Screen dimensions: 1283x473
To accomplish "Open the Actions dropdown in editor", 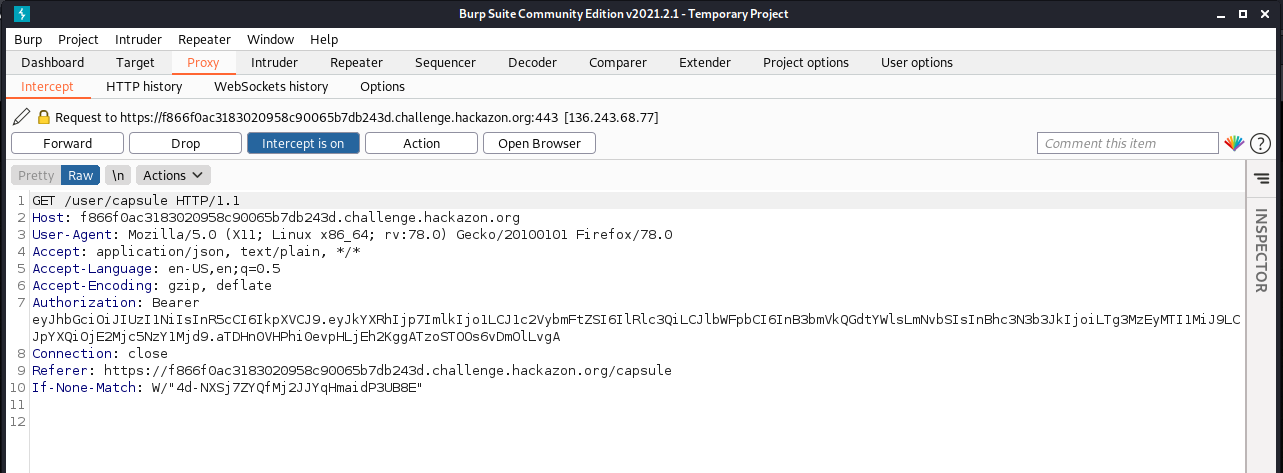I will [x=173, y=175].
